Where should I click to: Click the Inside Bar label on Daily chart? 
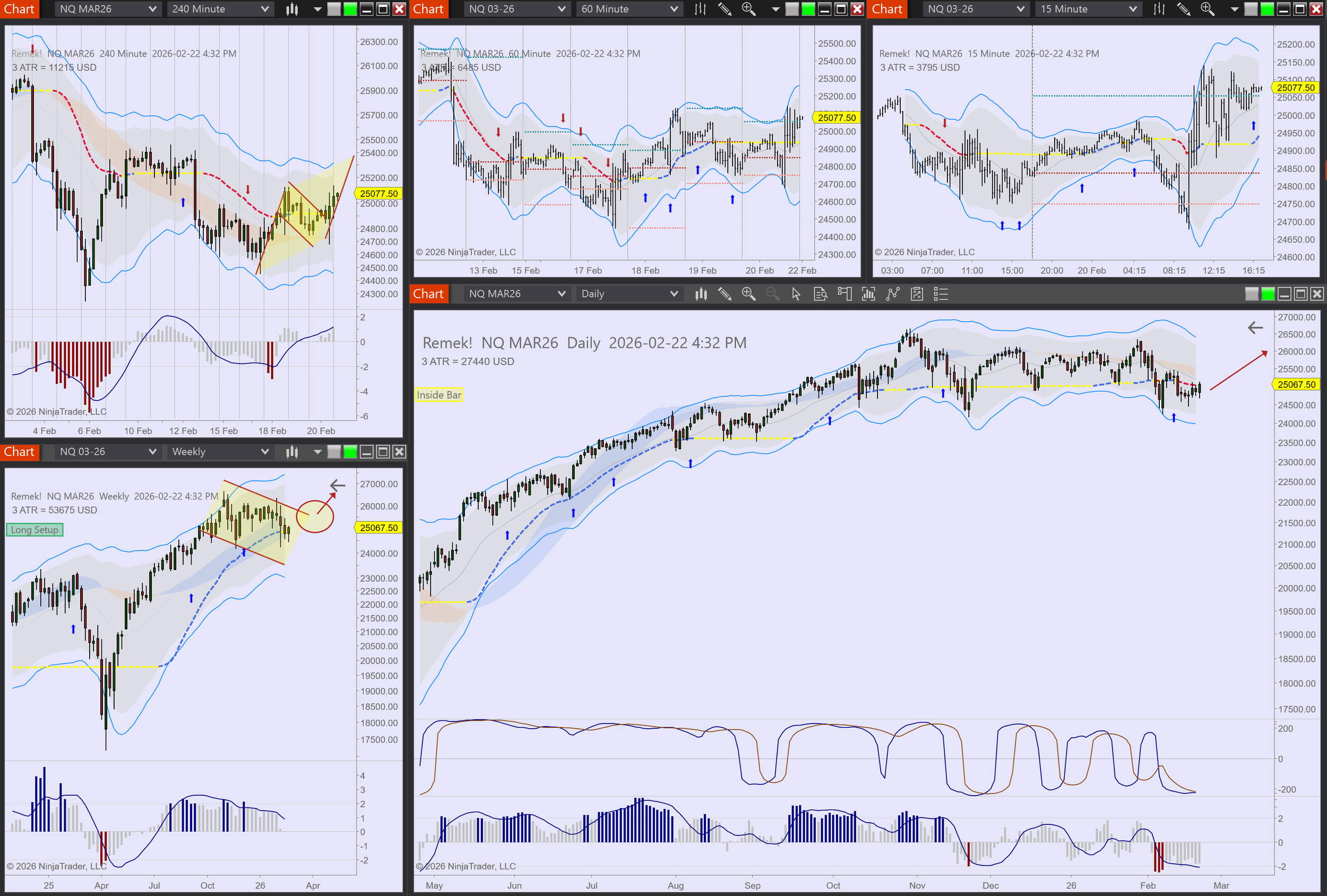click(x=438, y=394)
